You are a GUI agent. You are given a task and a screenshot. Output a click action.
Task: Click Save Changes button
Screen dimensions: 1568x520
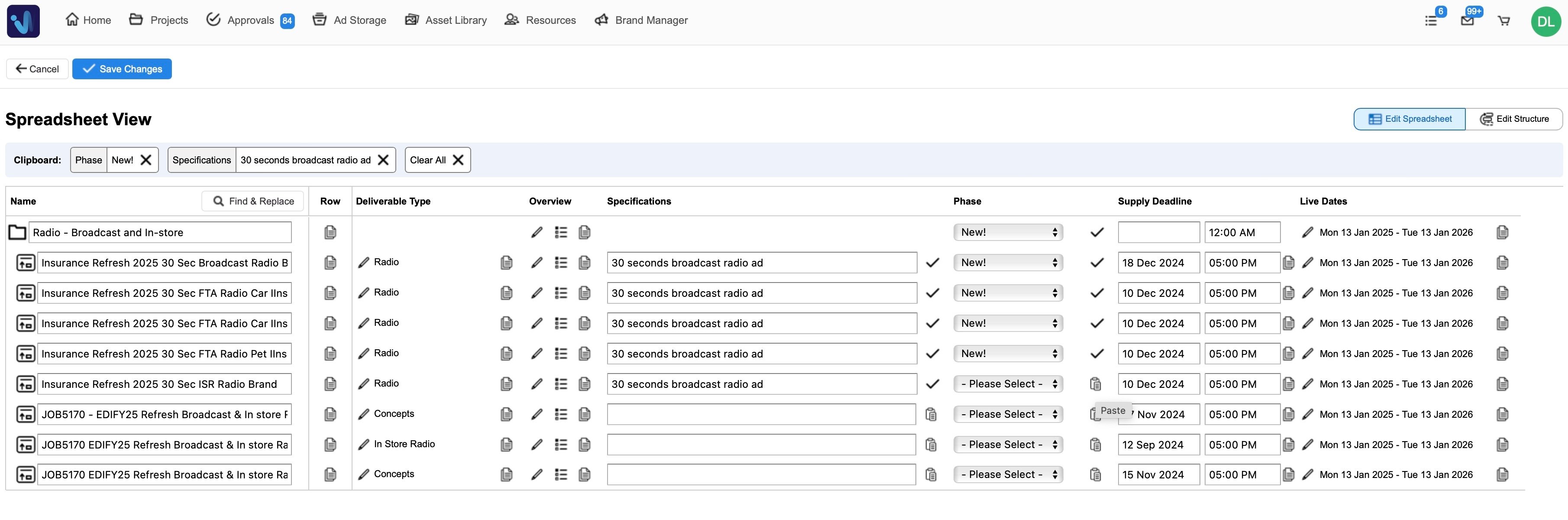tap(122, 69)
